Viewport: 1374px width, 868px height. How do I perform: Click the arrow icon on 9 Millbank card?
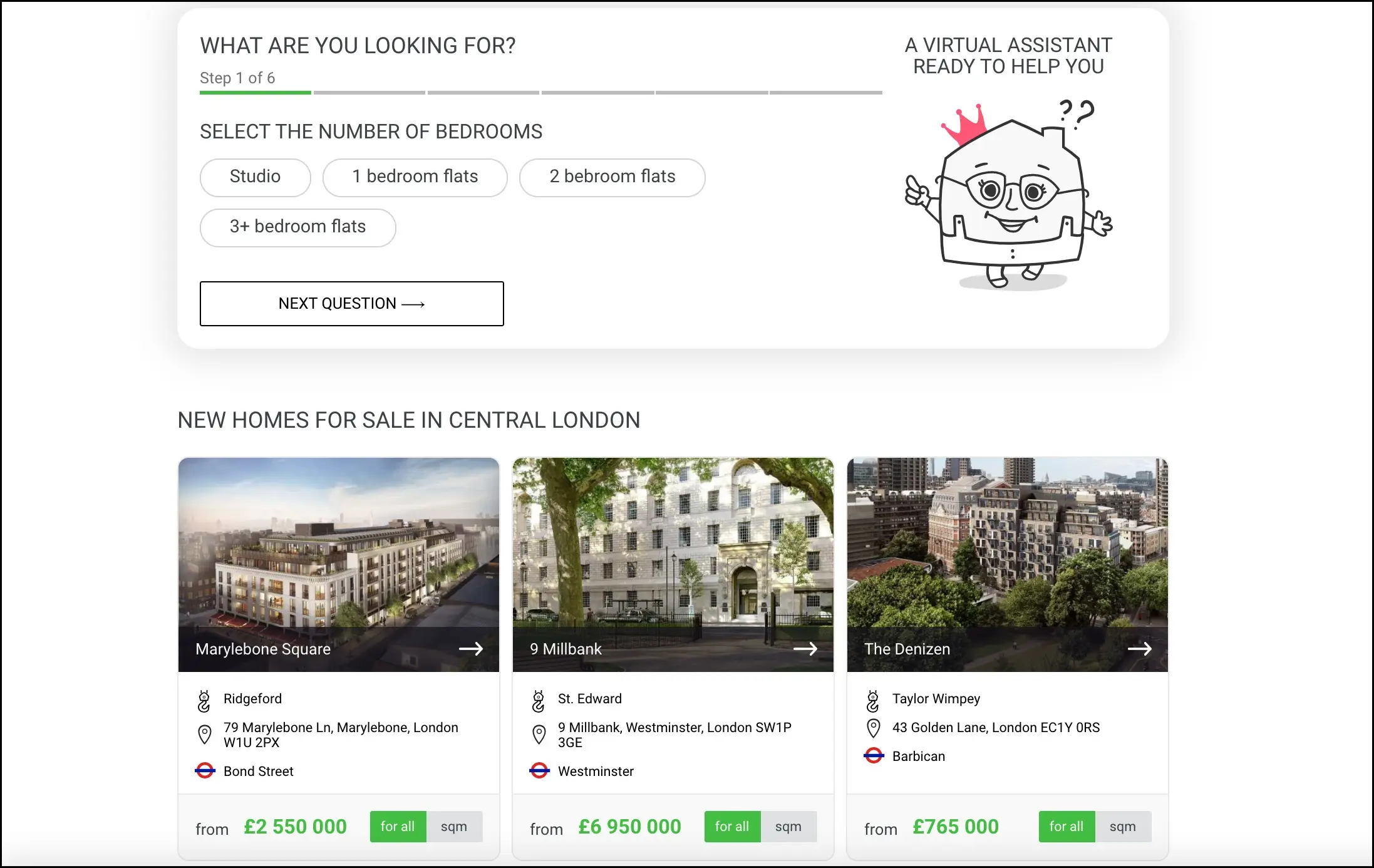805,649
